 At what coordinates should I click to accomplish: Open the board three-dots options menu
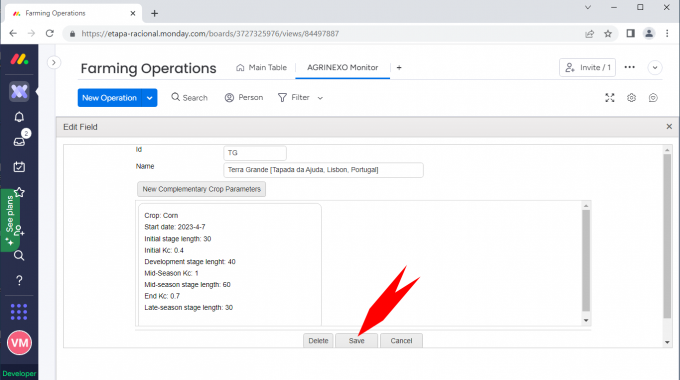(x=630, y=67)
